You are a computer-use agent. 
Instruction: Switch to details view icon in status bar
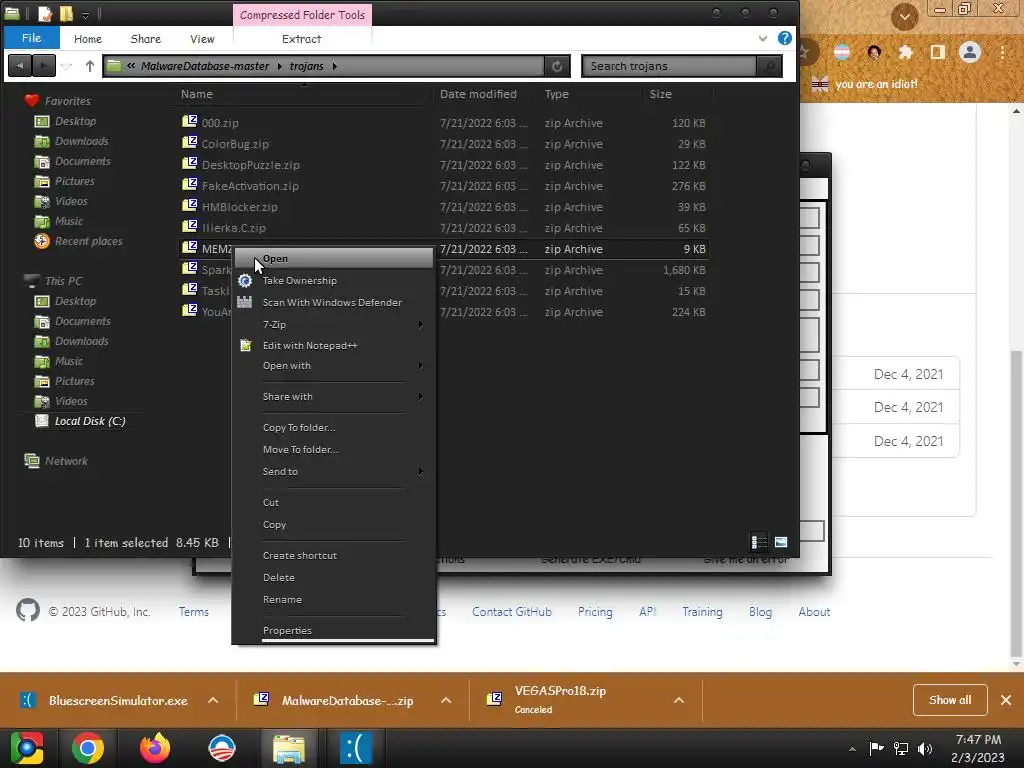click(759, 542)
